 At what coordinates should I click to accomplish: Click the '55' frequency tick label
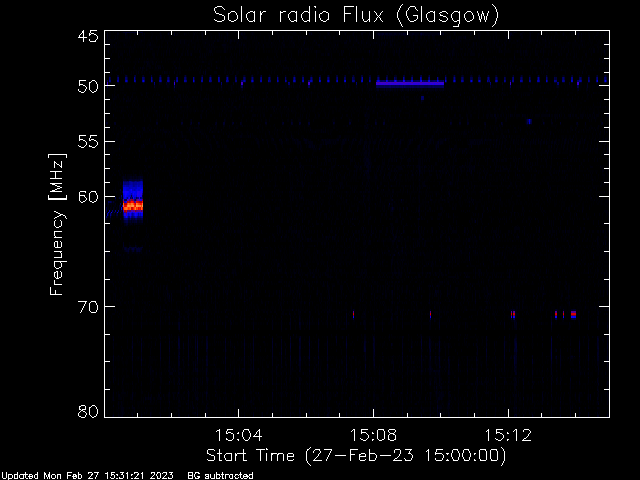88,142
